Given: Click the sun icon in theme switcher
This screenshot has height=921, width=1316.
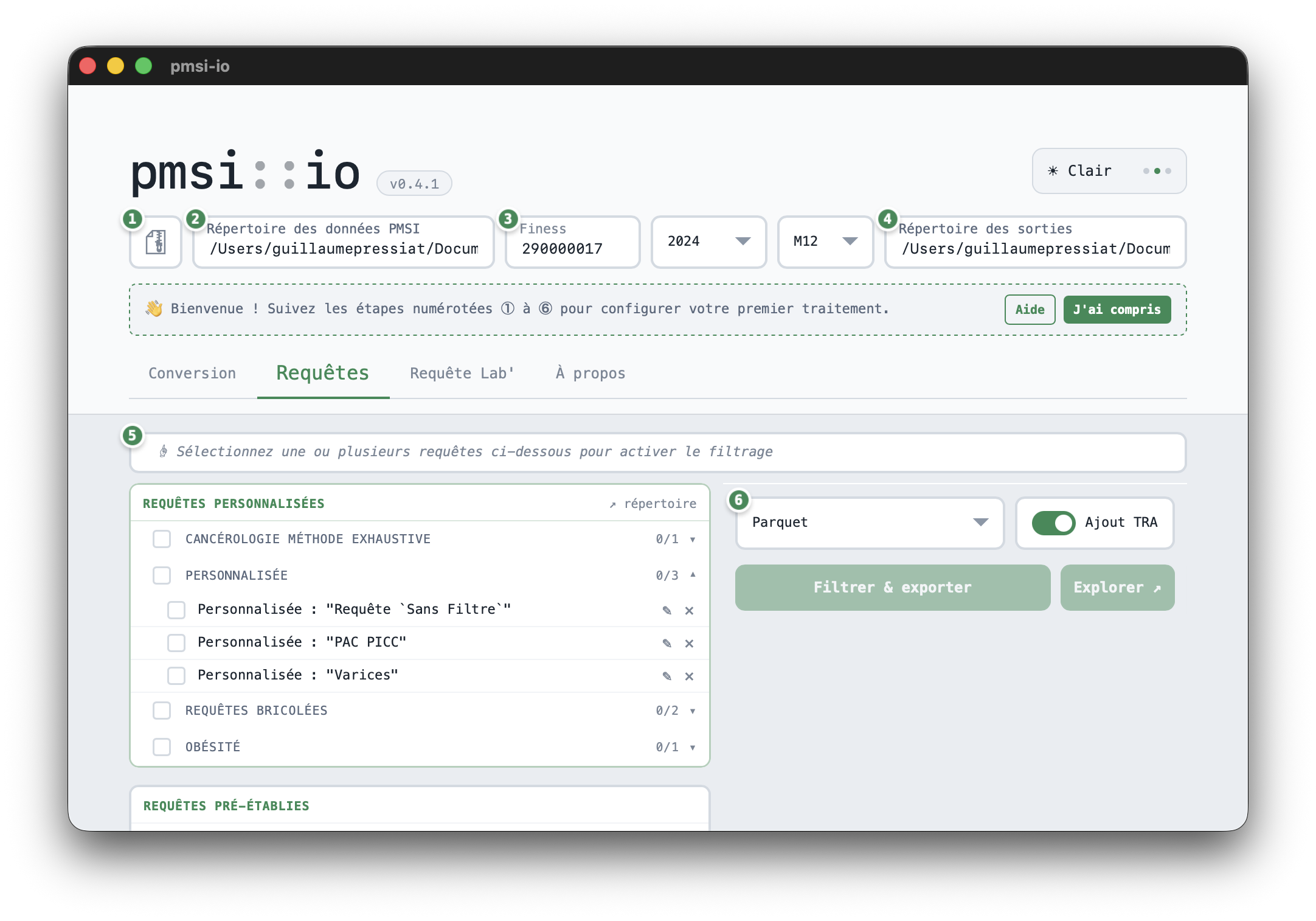Looking at the screenshot, I should (x=1053, y=171).
